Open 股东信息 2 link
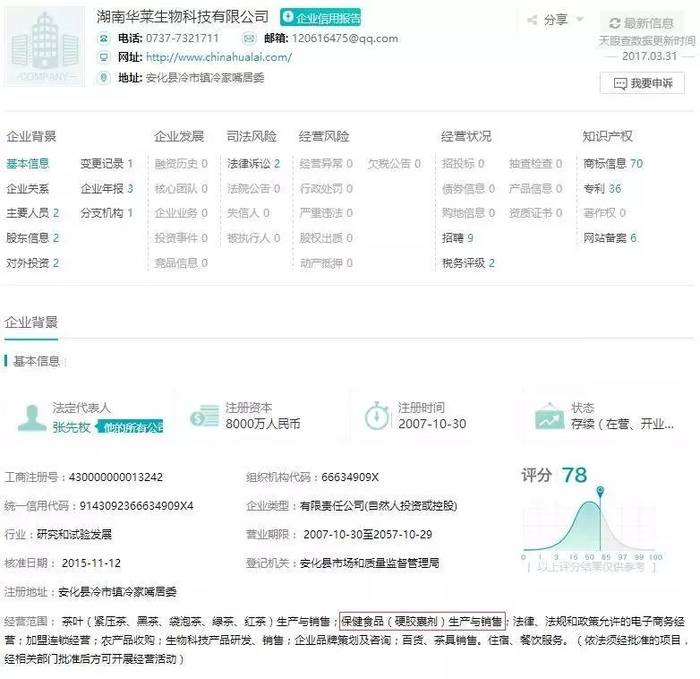This screenshot has height=679, width=700. (x=33, y=238)
